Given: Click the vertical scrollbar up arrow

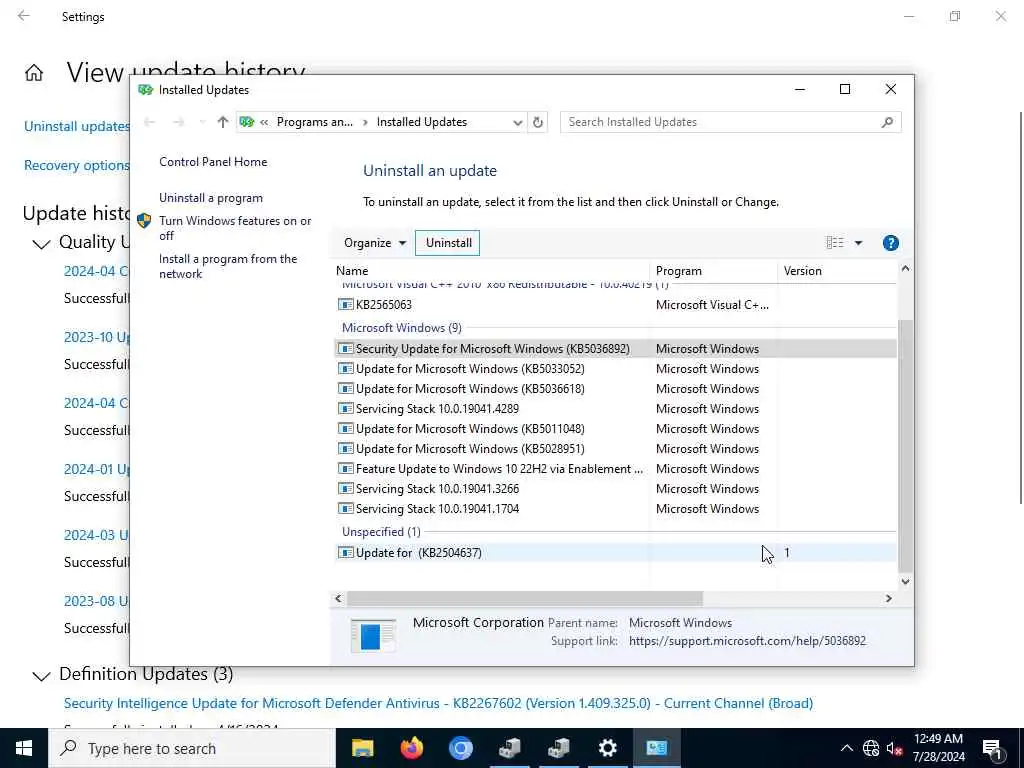Looking at the screenshot, I should tap(905, 268).
